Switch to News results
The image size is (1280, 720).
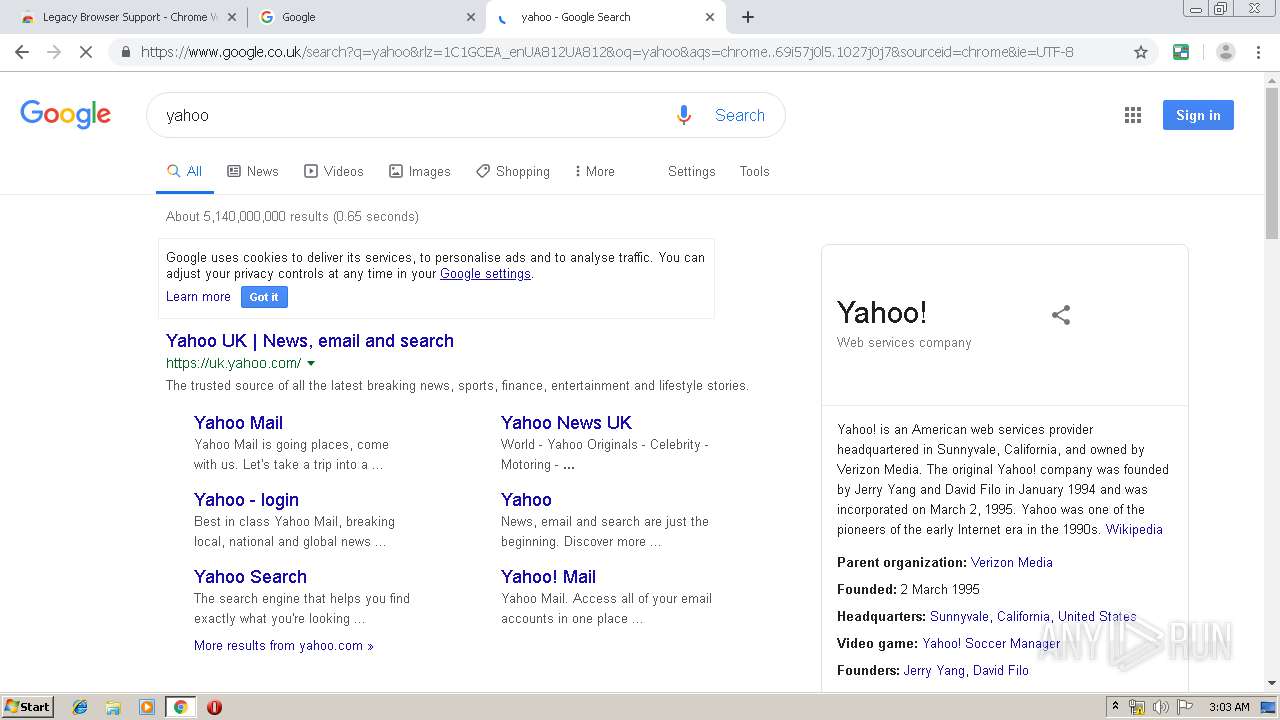click(253, 171)
